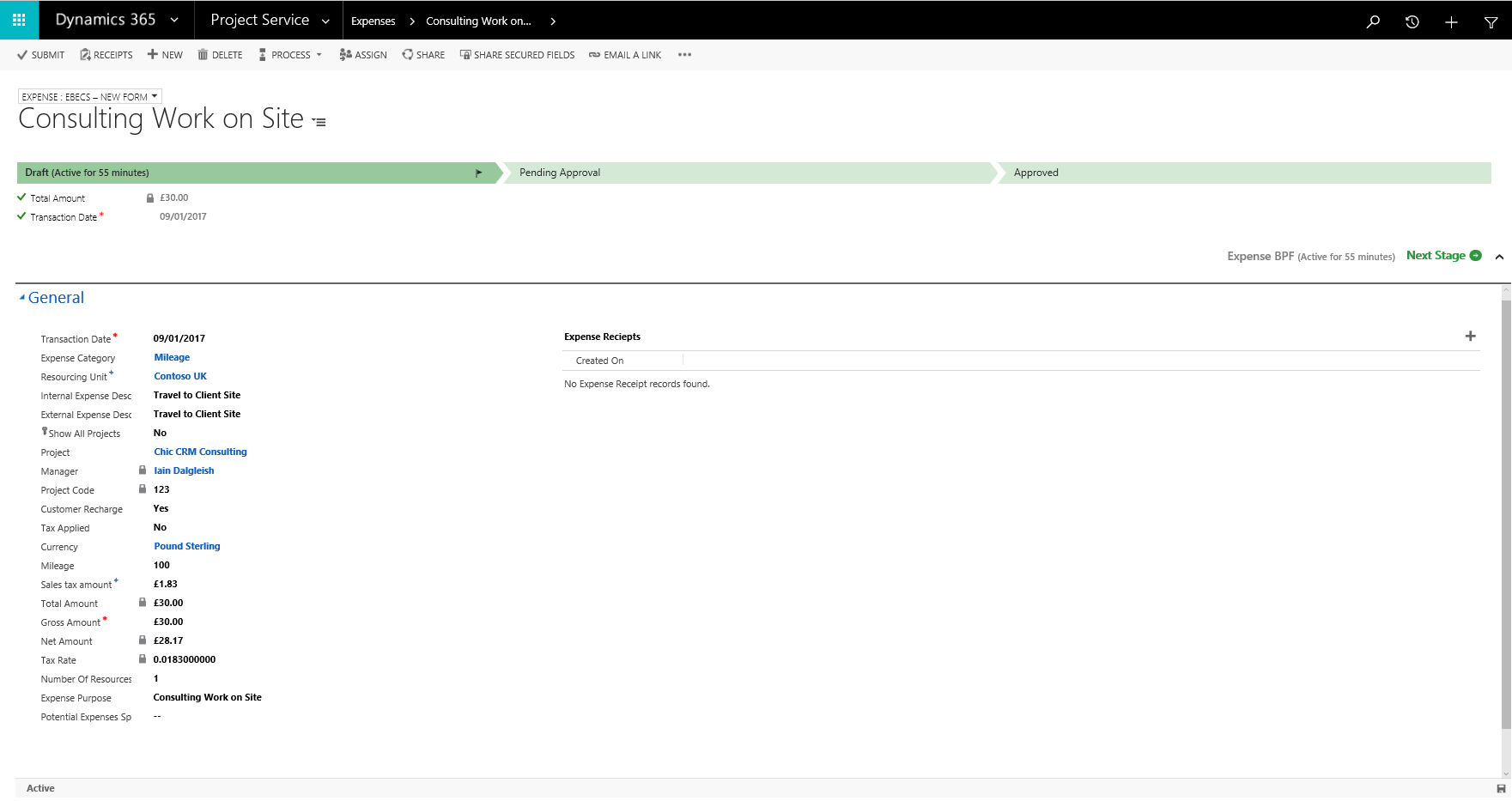Viewport: 1512px width, 801px height.
Task: Advance with the Next Stage button
Action: click(x=1444, y=256)
